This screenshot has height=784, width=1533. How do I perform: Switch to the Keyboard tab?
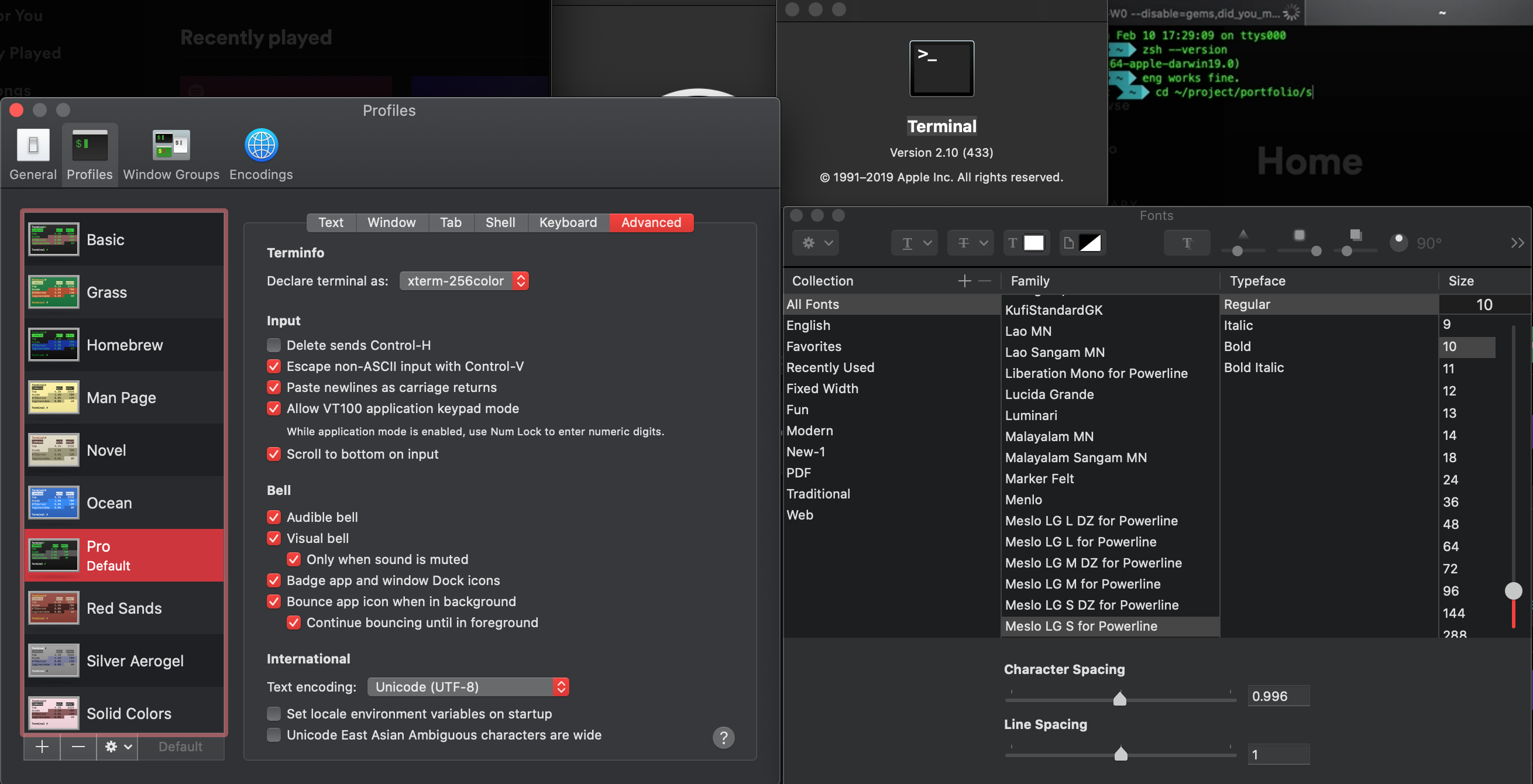(568, 223)
